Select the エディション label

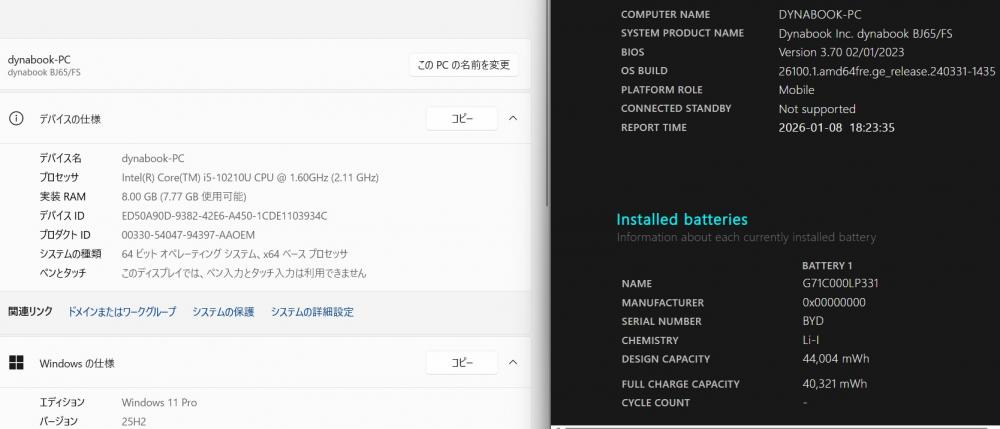[62, 402]
